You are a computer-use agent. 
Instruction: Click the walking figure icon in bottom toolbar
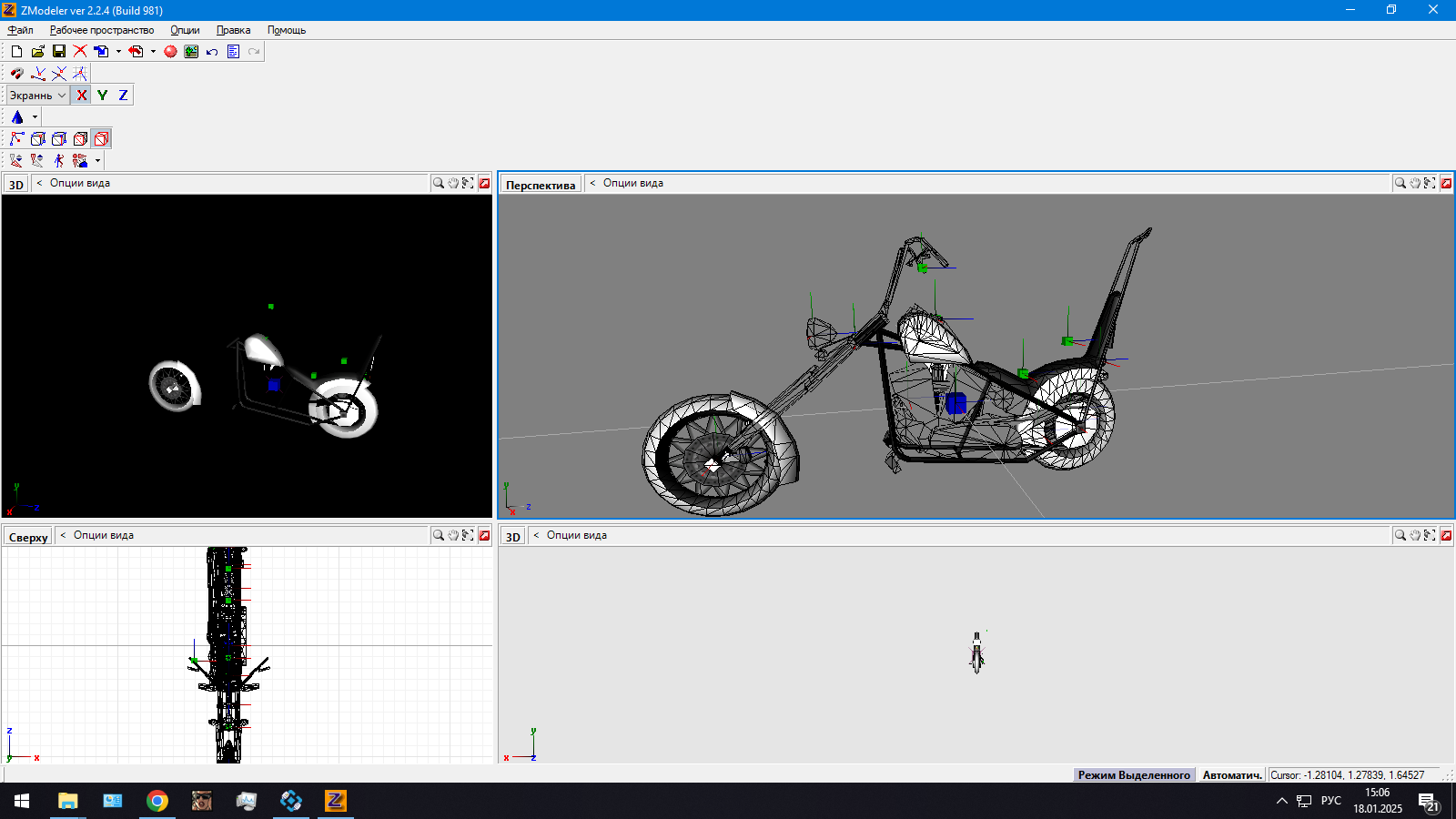(59, 161)
